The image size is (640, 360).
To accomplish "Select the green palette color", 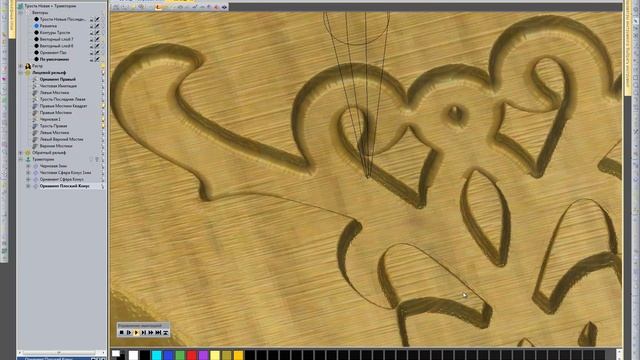I will [180, 355].
